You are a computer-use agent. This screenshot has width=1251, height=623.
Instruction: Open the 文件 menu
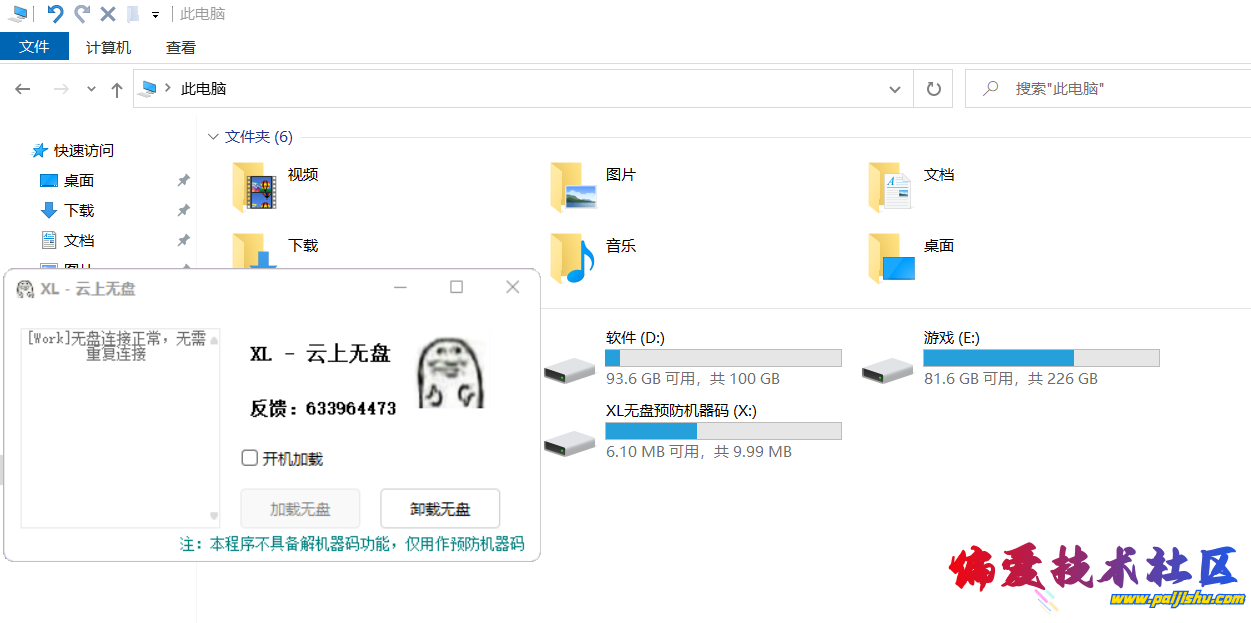click(34, 46)
